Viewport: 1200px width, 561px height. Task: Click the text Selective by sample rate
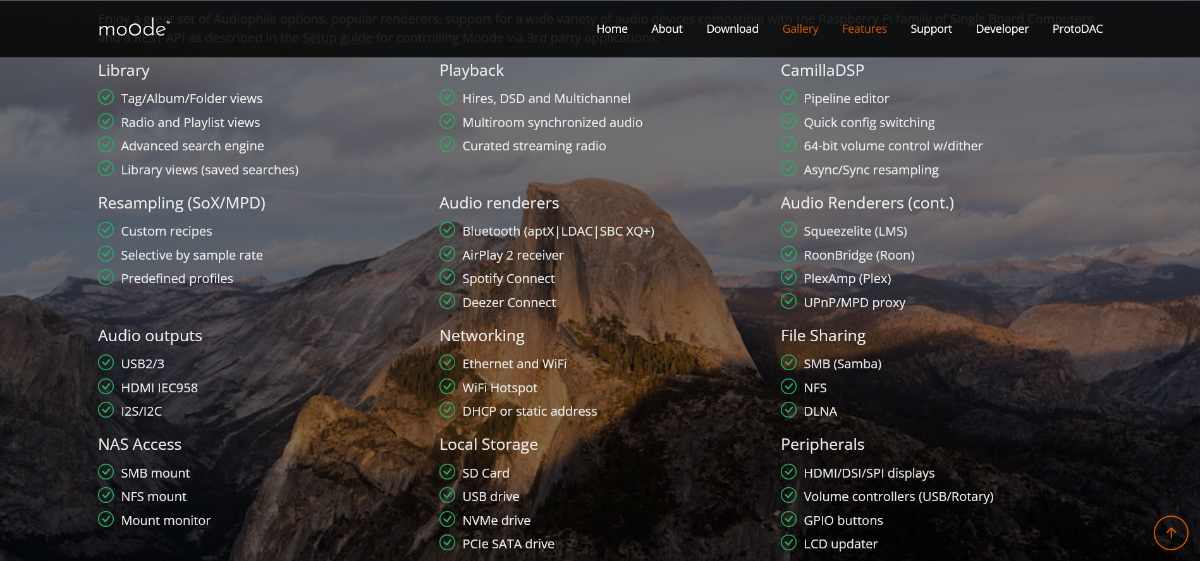(192, 255)
